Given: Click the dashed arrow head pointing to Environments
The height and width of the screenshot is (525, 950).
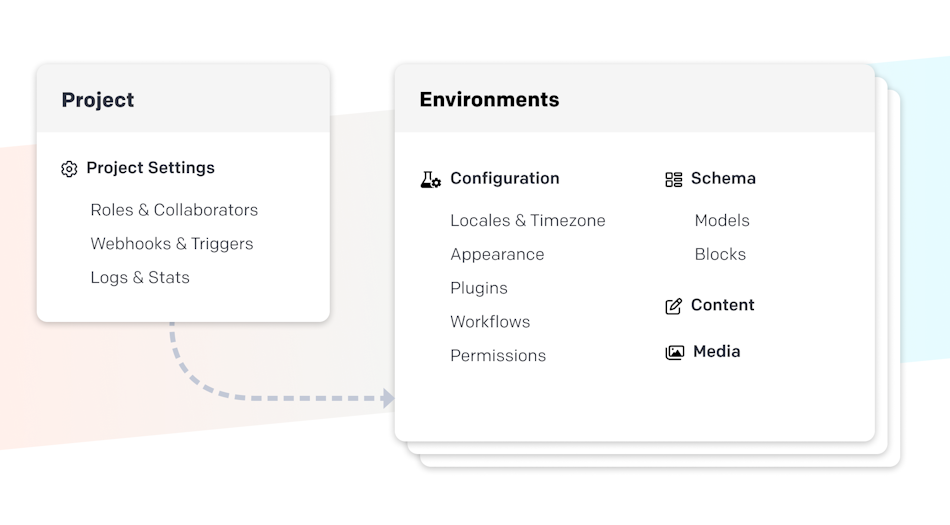Looking at the screenshot, I should tap(388, 398).
